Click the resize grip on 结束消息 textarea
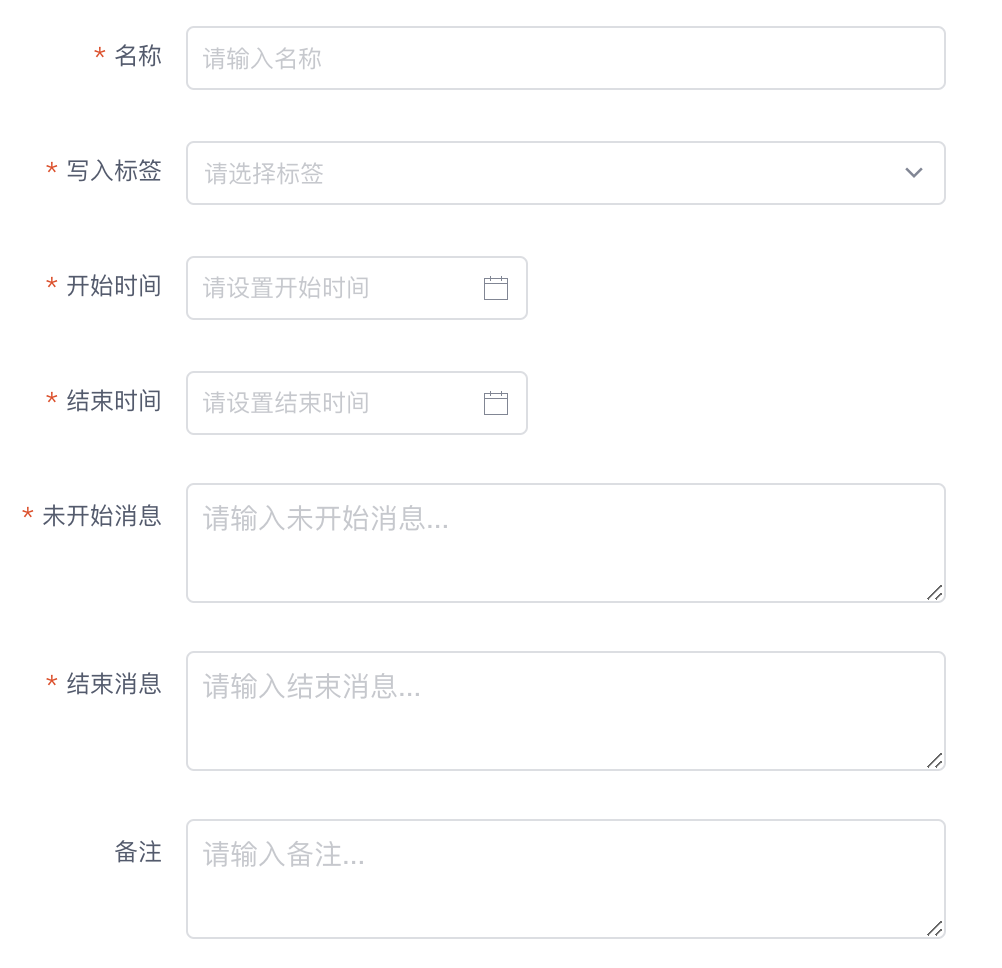Screen dimensions: 1002x968 [936, 761]
